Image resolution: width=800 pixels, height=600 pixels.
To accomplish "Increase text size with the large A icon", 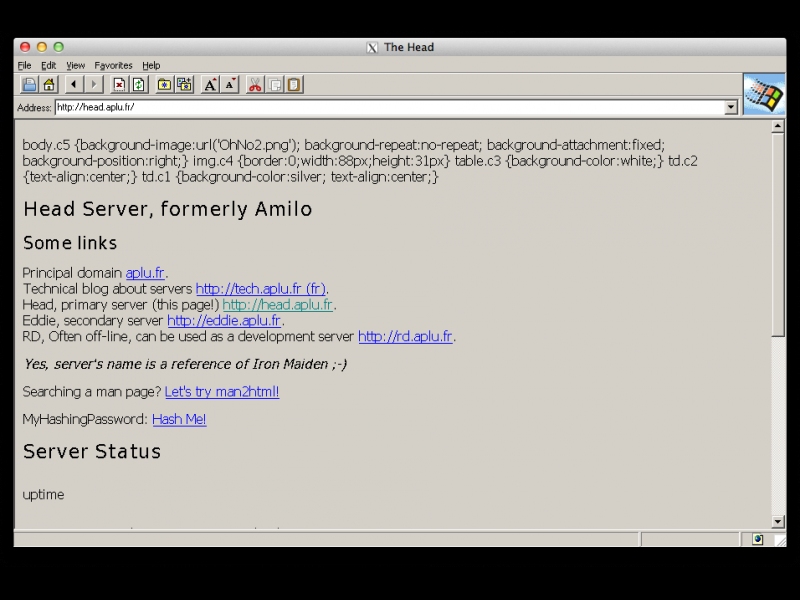I will 211,85.
